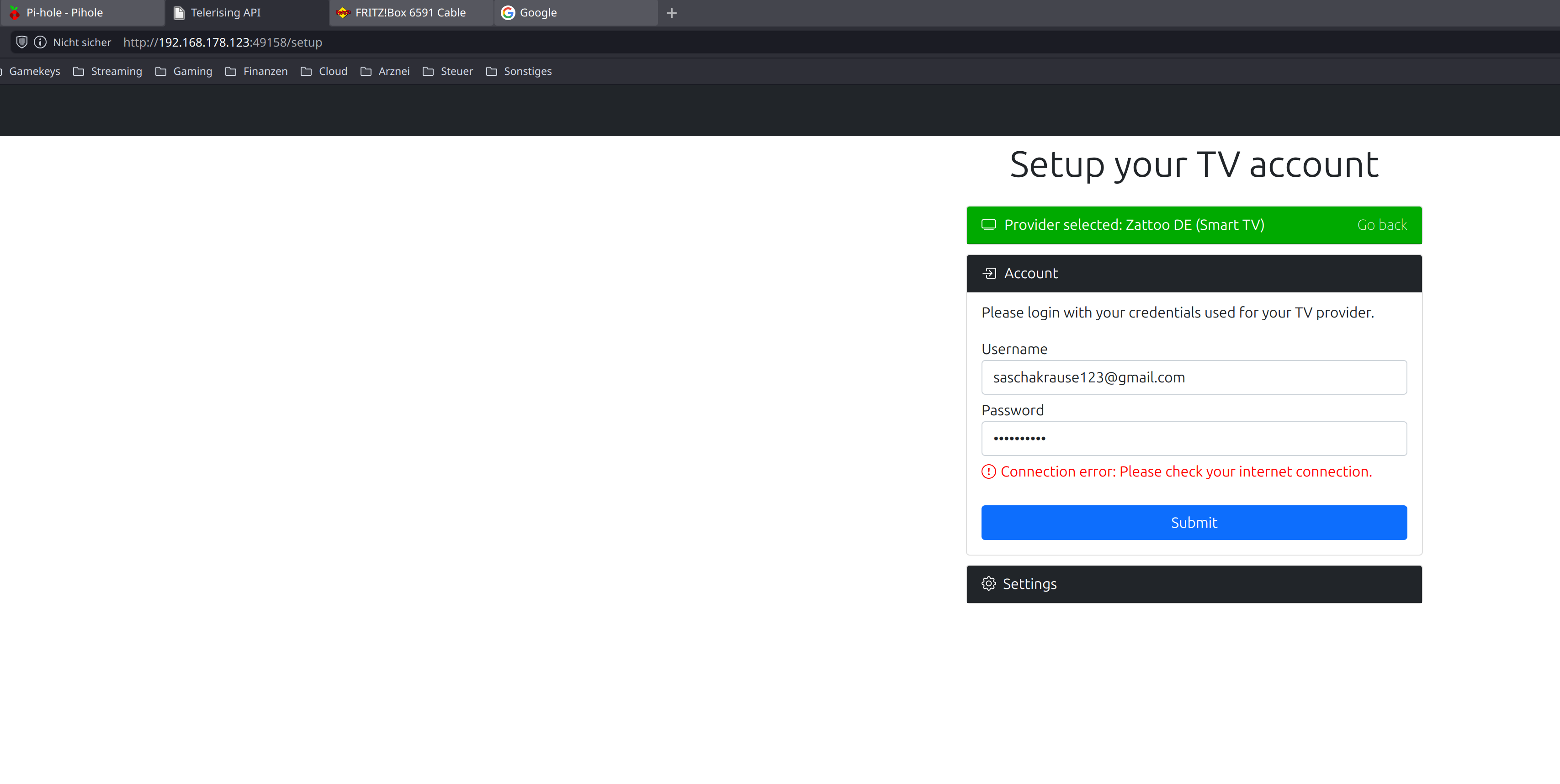1560x784 pixels.
Task: Open the Gaming bookmark folder
Action: click(184, 71)
